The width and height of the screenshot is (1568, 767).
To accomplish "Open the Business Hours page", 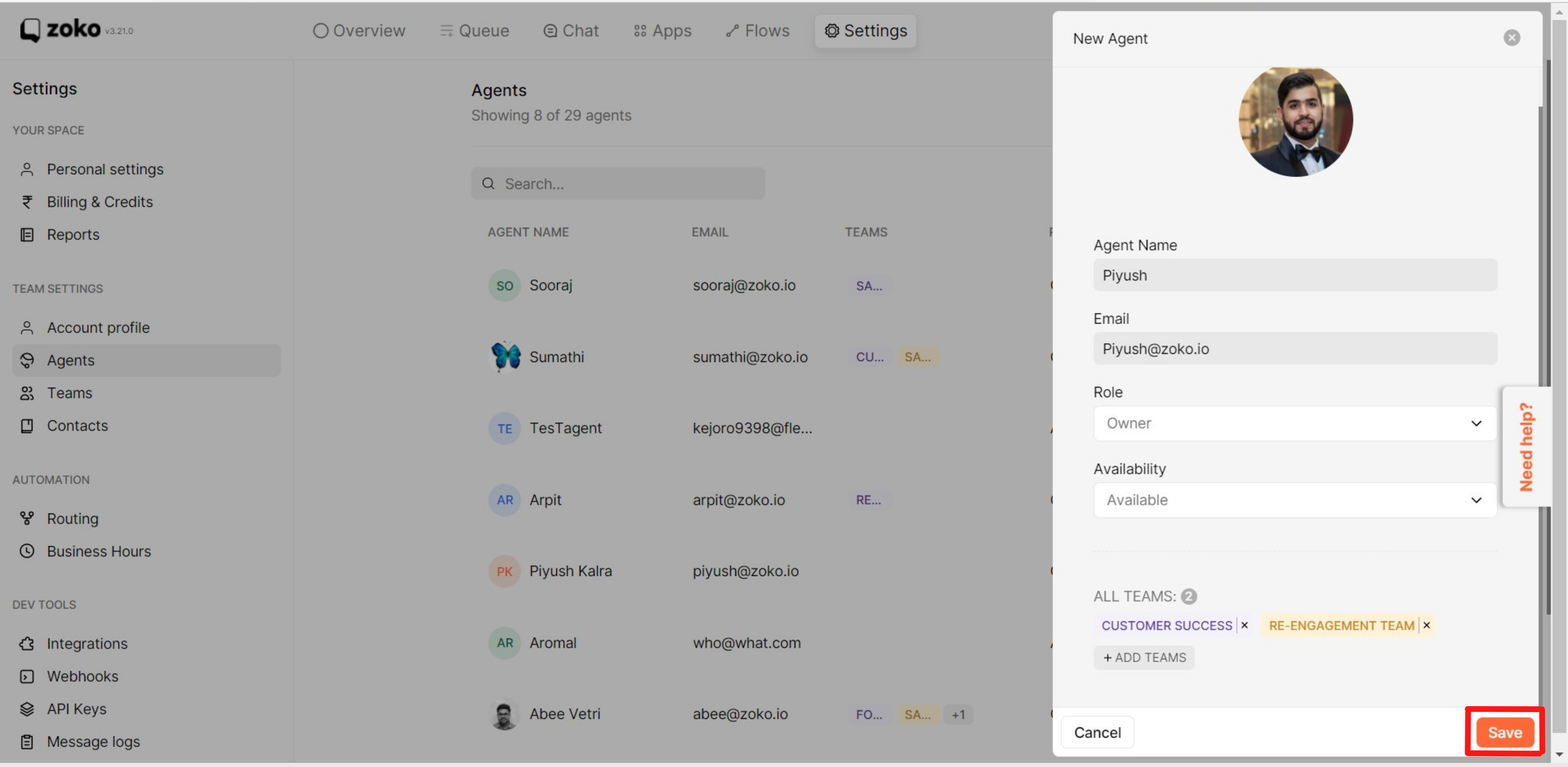I will coord(99,551).
